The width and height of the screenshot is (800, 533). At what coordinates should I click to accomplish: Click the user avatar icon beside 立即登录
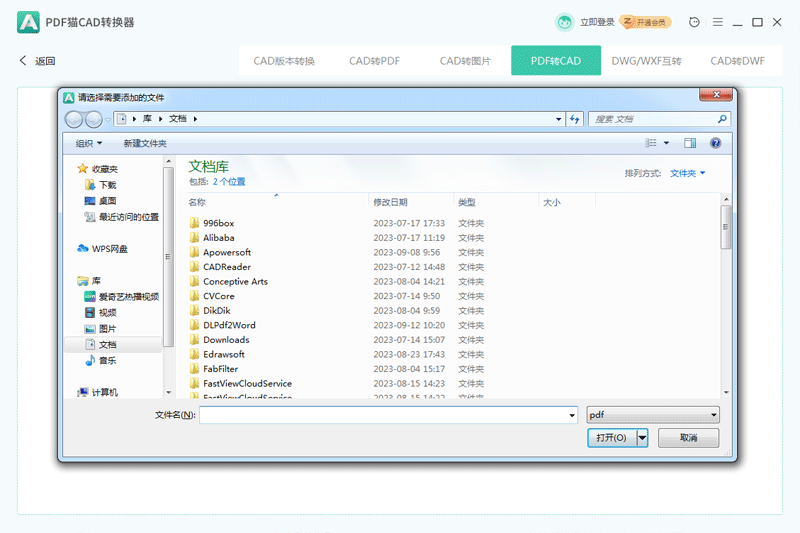tap(565, 22)
